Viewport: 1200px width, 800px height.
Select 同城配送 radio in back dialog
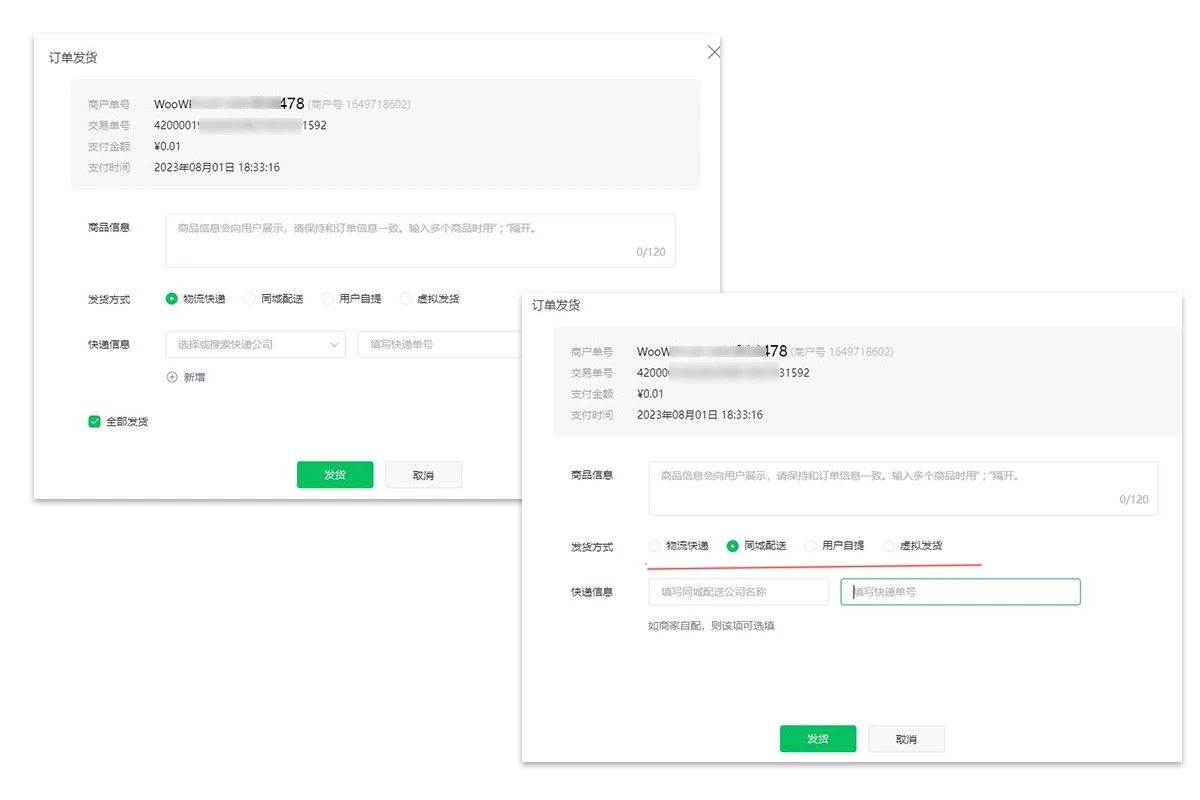click(x=249, y=299)
